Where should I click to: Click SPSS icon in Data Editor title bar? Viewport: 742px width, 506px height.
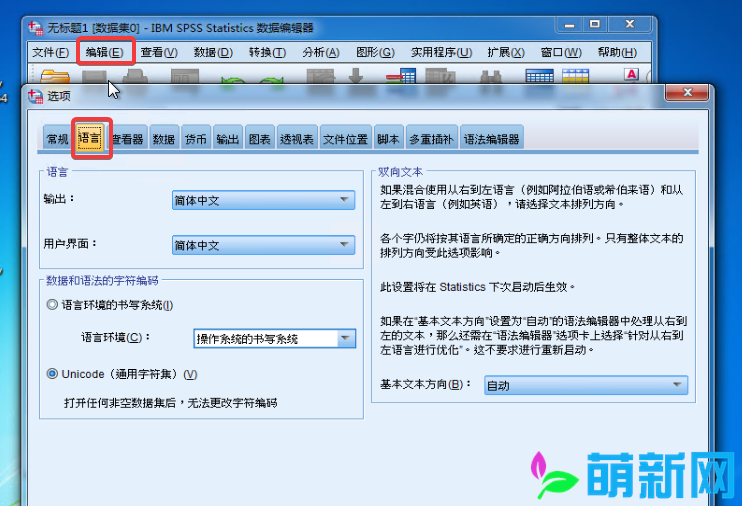tap(35, 28)
